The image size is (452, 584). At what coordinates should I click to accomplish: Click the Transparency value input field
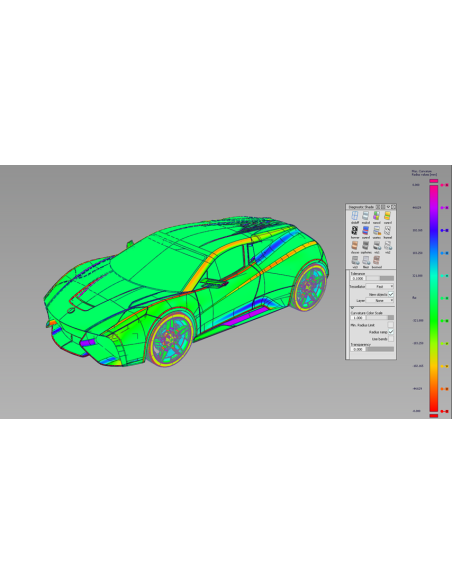[358, 349]
